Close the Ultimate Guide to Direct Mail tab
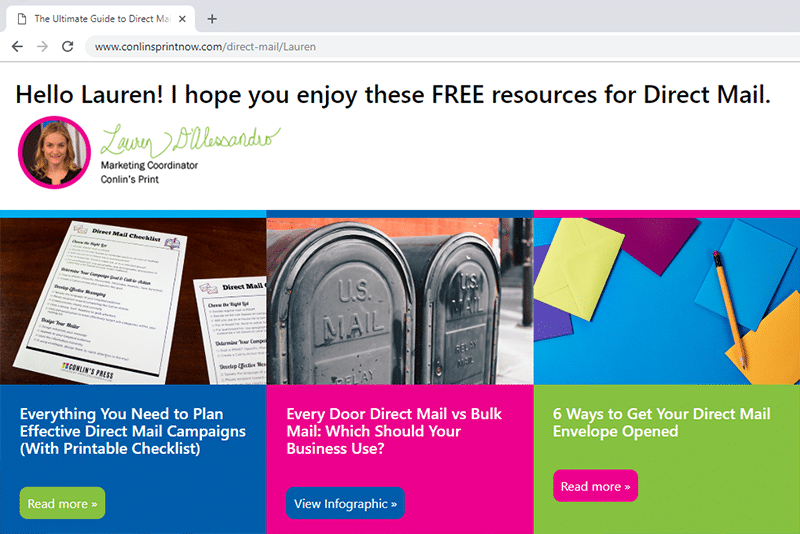This screenshot has height=534, width=800. pos(182,19)
